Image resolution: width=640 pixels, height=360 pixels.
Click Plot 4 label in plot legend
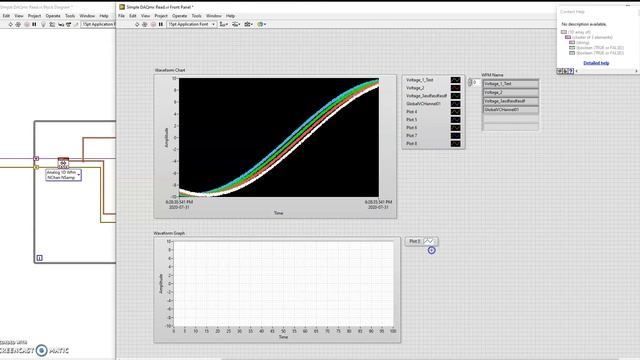[411, 112]
